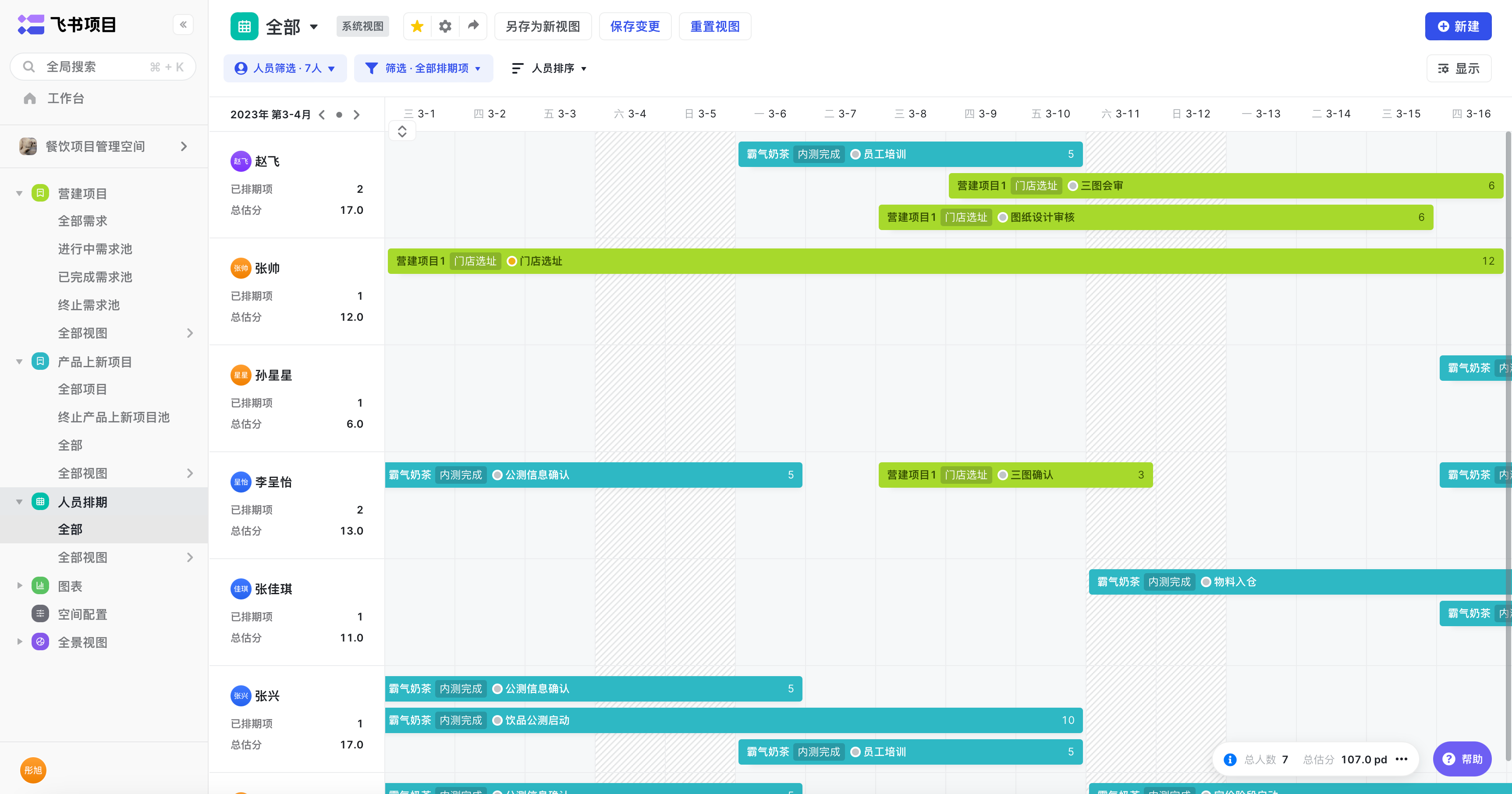Select 已完成需求池 in sidebar
This screenshot has height=794, width=1512.
(95, 277)
